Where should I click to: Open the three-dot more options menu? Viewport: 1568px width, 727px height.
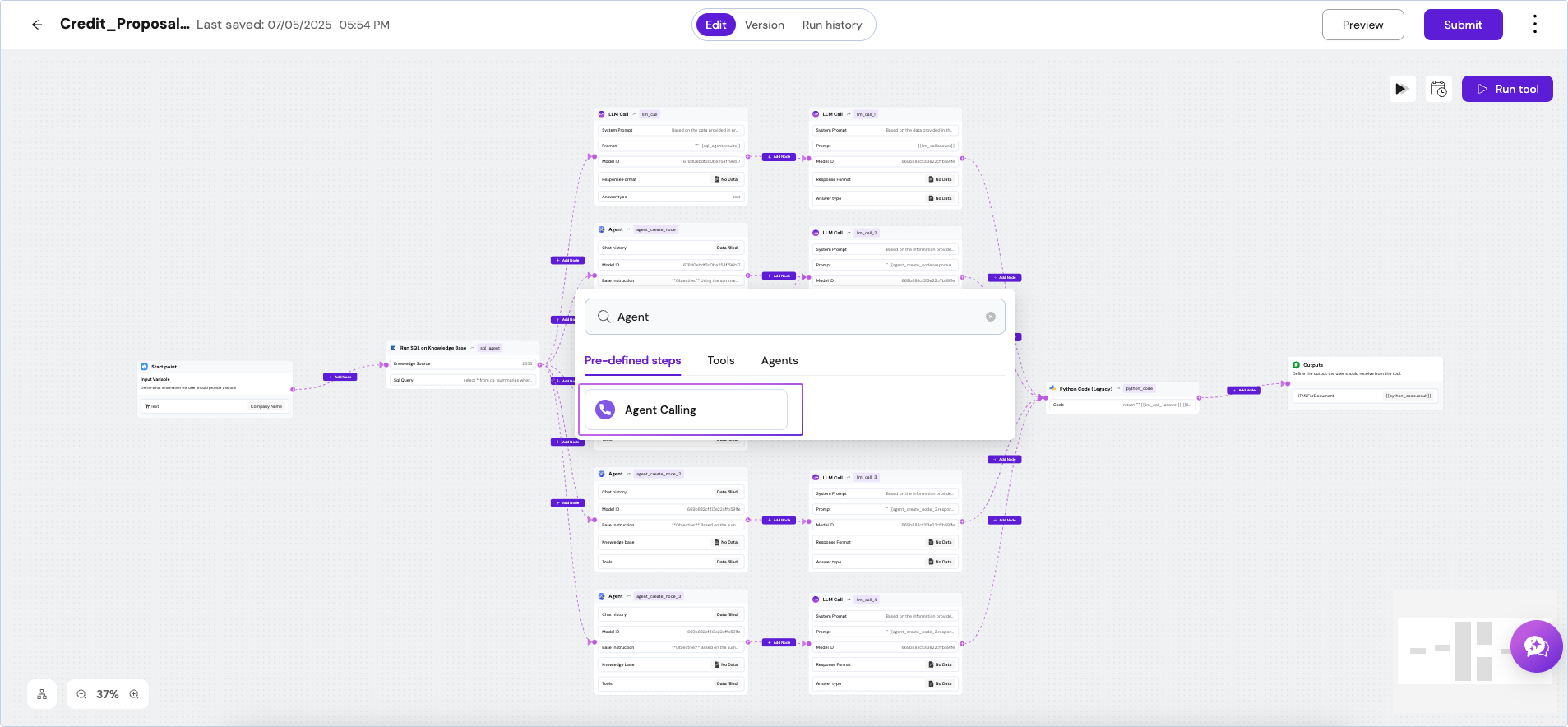pos(1534,25)
